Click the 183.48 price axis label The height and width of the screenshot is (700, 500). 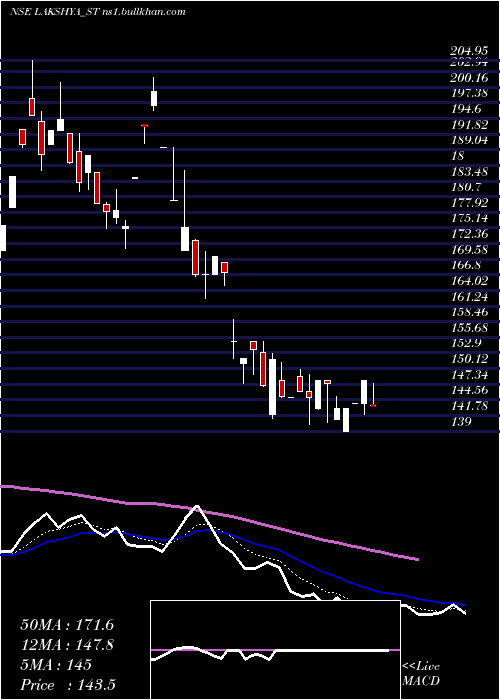[469, 171]
